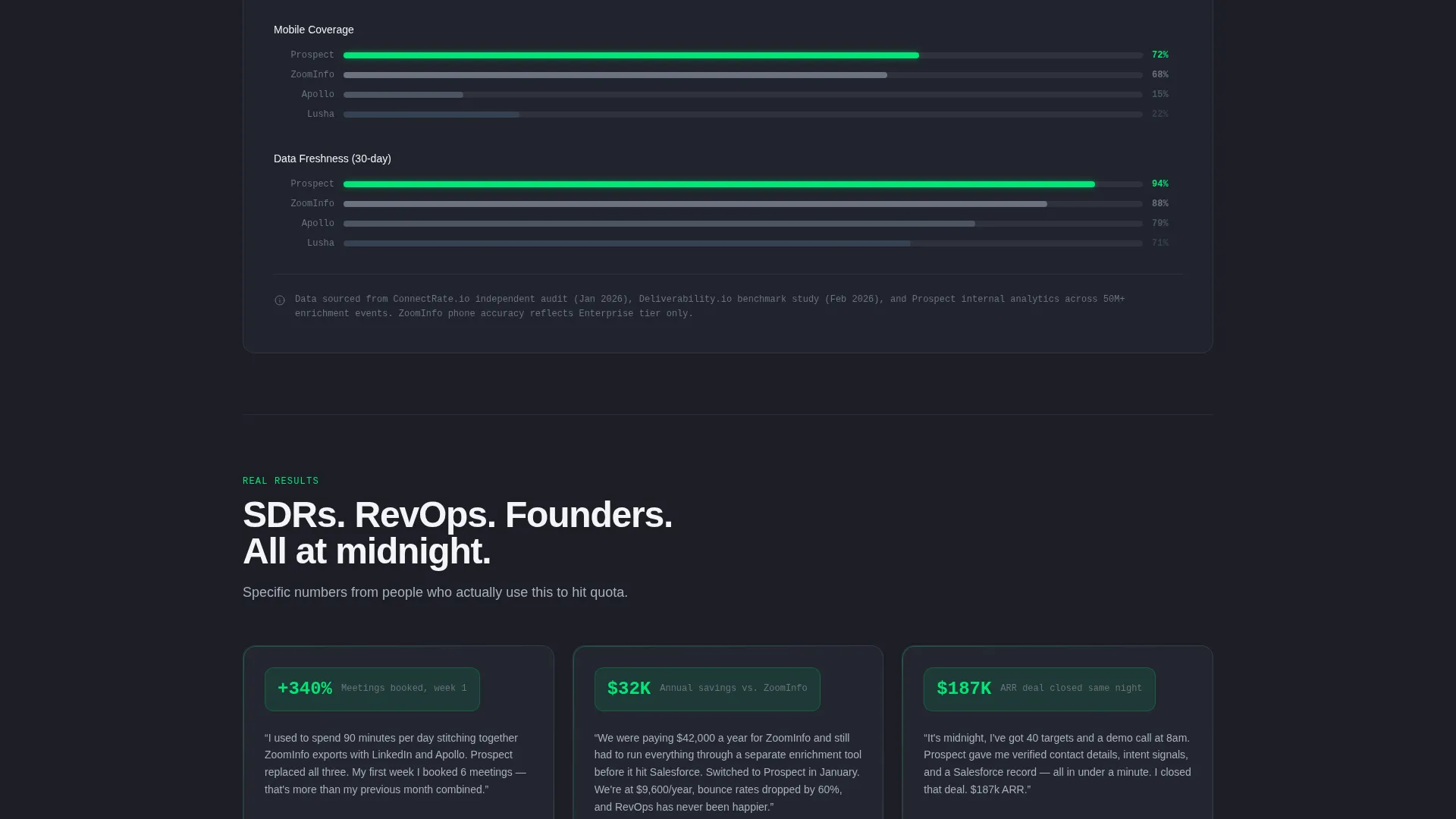Click the Prospect Data Freshness bar

[743, 184]
